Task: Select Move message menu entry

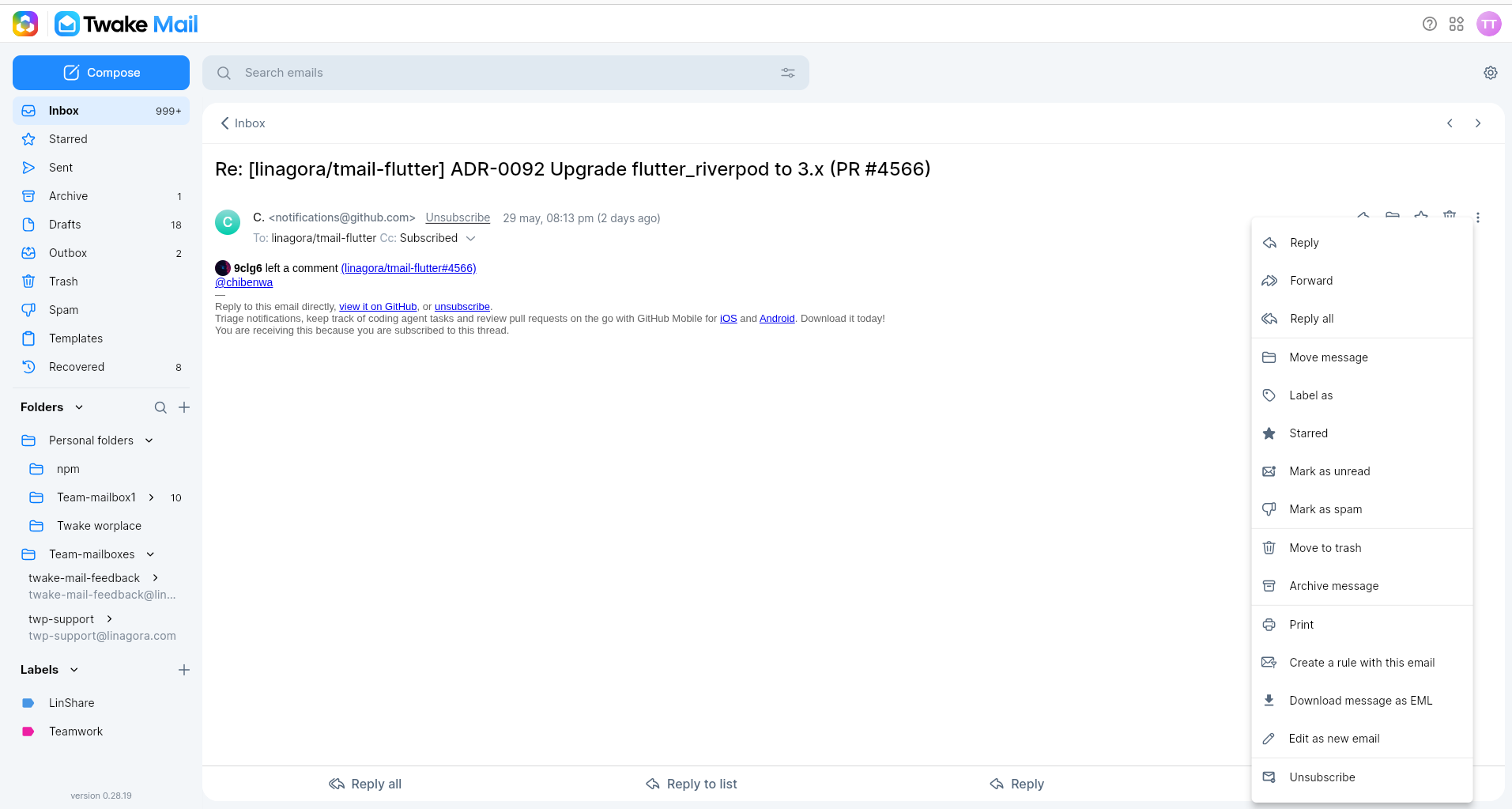Action: click(x=1363, y=357)
